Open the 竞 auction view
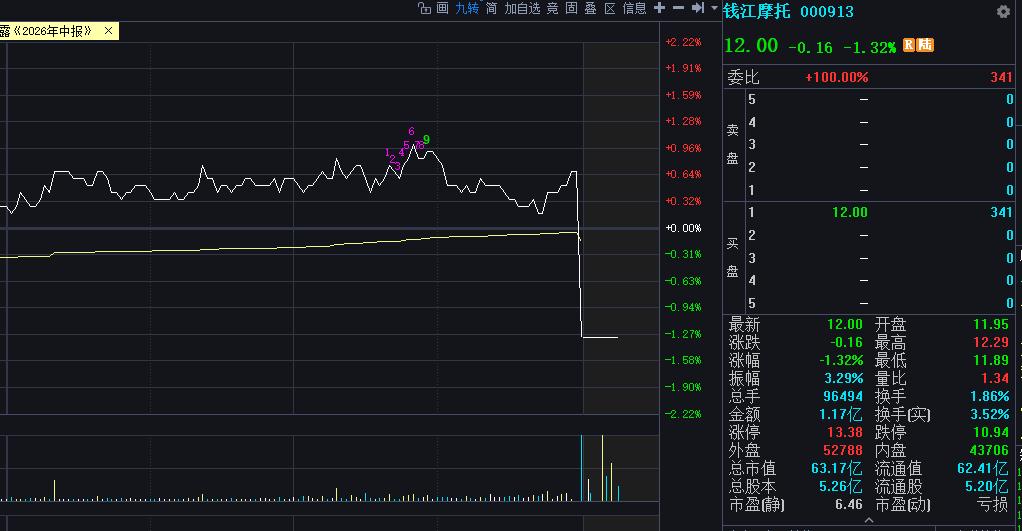1022x531 pixels. pyautogui.click(x=553, y=8)
